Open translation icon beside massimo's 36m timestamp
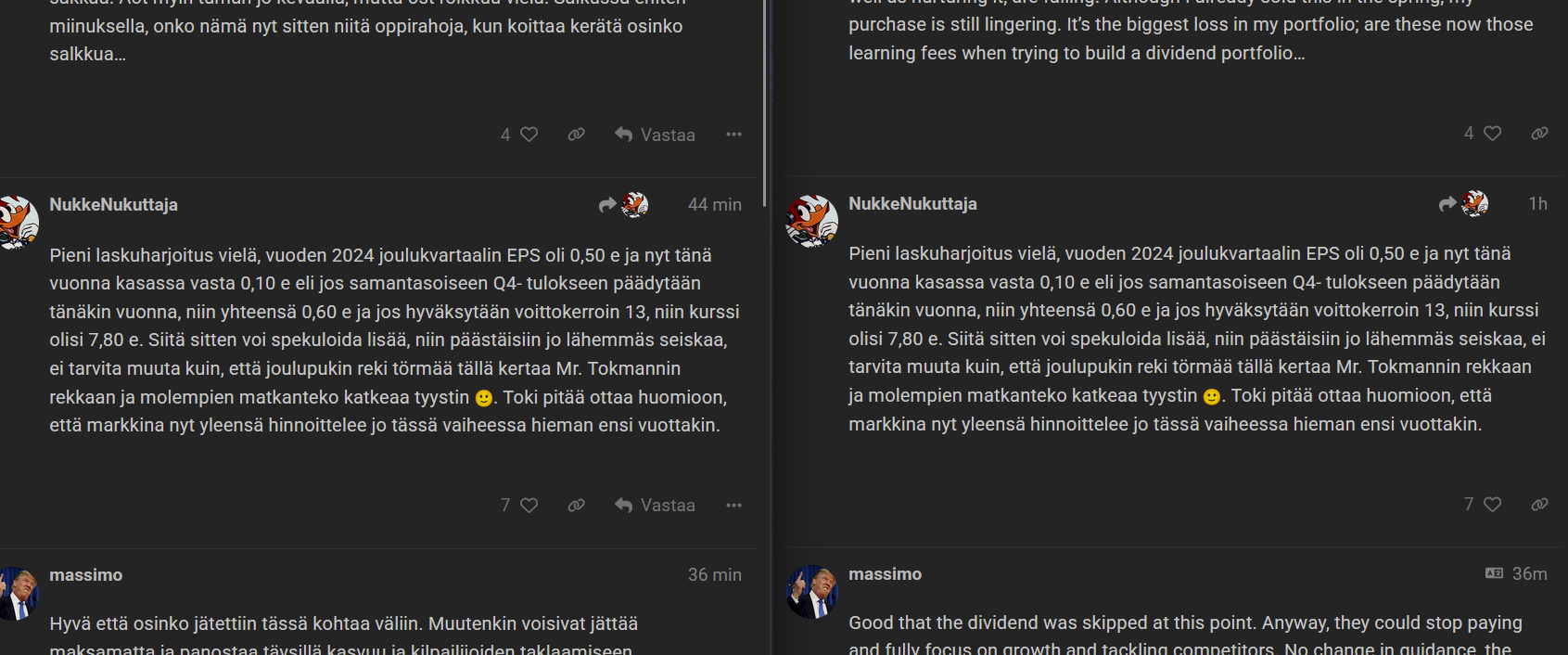The height and width of the screenshot is (655, 1568). (1494, 573)
